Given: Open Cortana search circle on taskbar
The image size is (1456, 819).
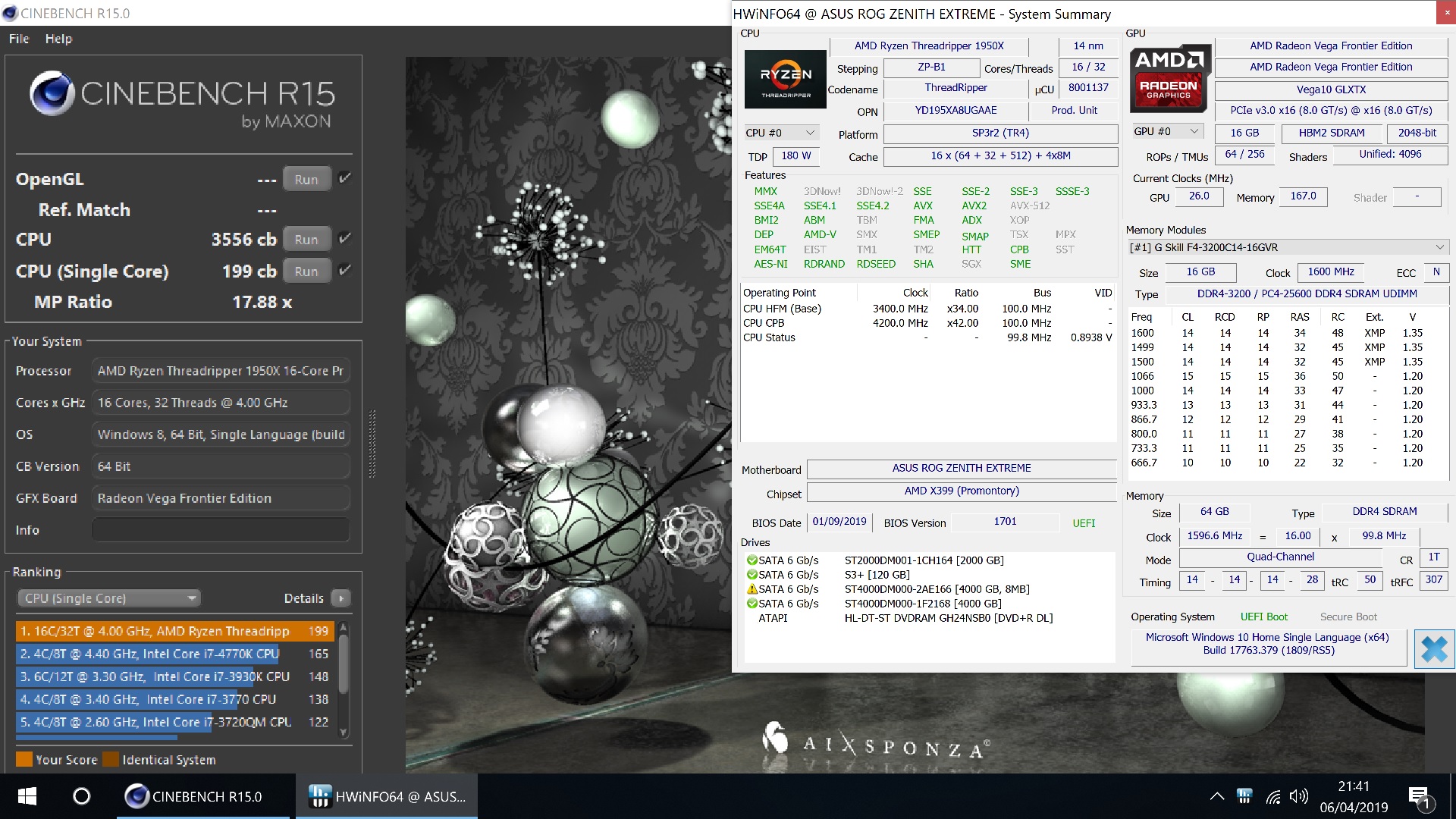Looking at the screenshot, I should 81,796.
